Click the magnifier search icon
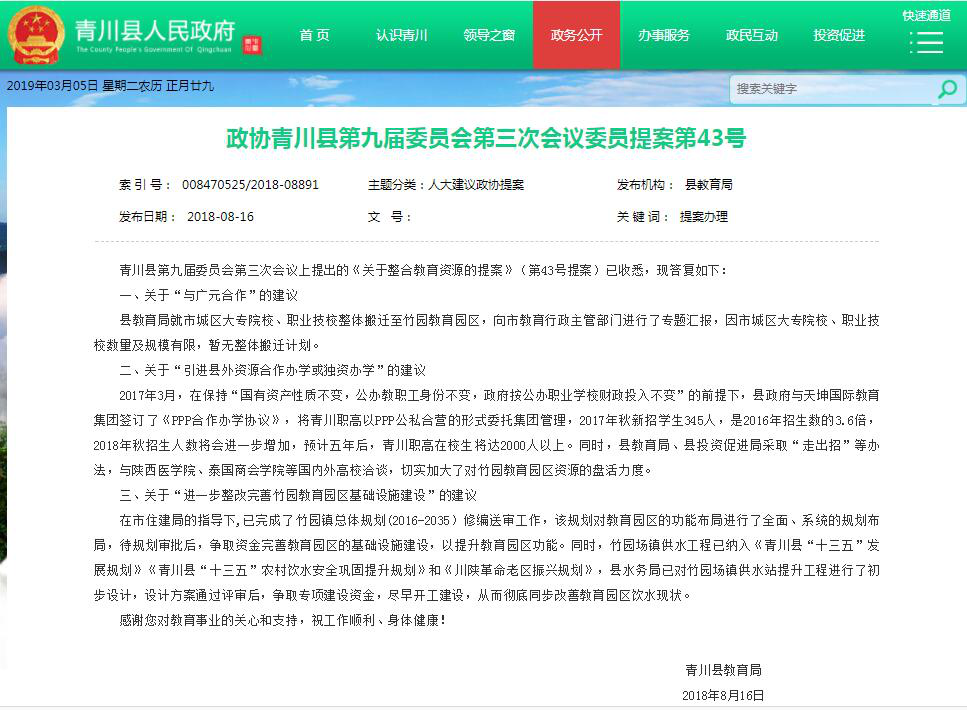967x710 pixels. [946, 89]
